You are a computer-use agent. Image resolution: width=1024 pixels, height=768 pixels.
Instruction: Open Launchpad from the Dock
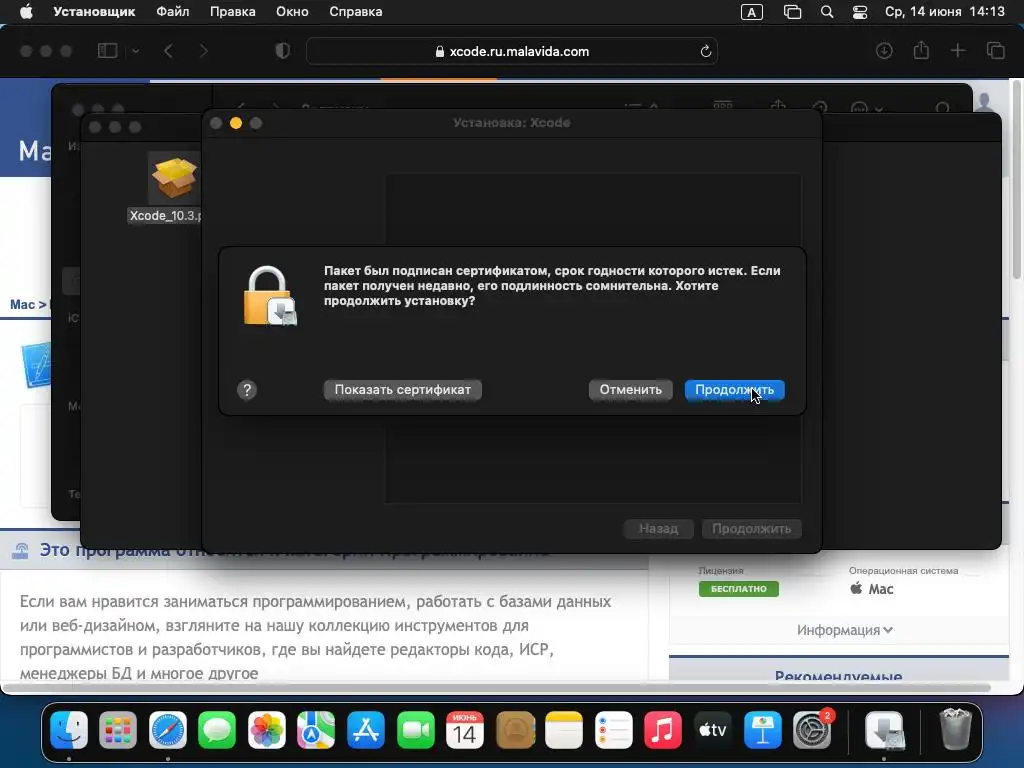pyautogui.click(x=118, y=729)
